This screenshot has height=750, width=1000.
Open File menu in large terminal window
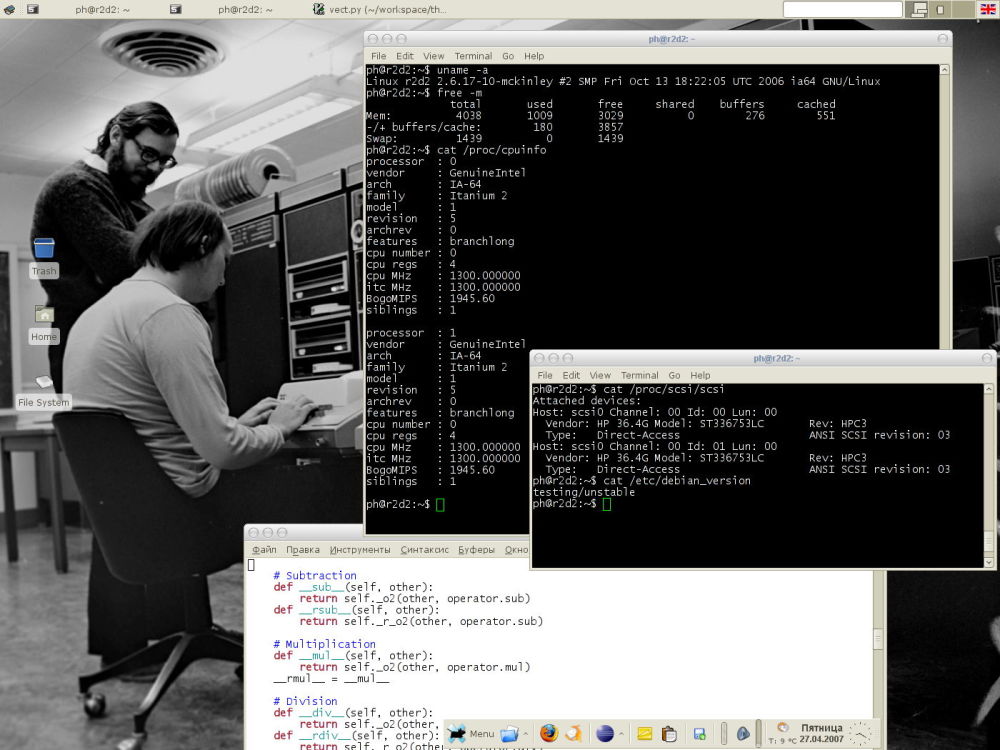pos(379,56)
